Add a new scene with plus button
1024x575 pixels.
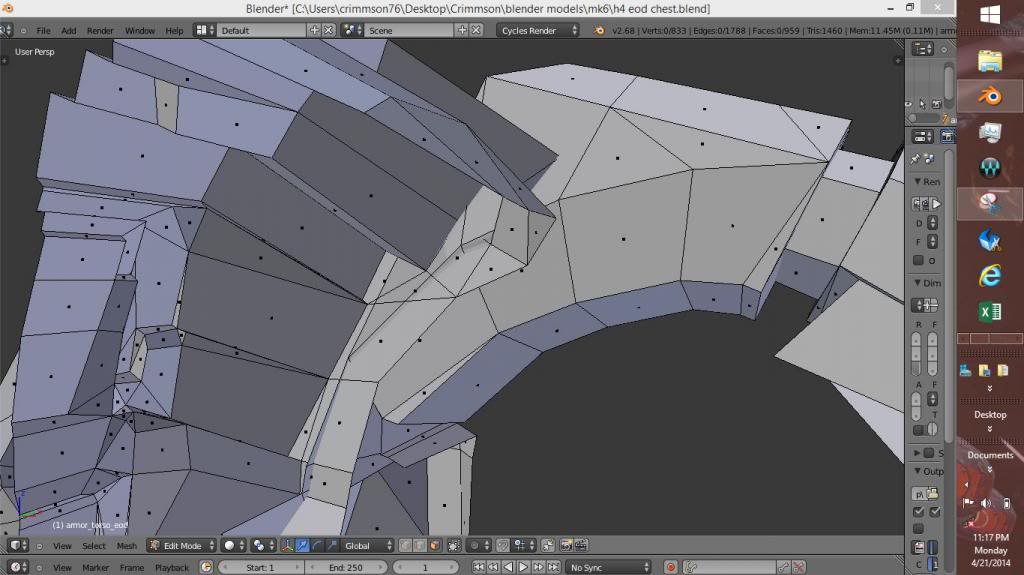tap(462, 30)
